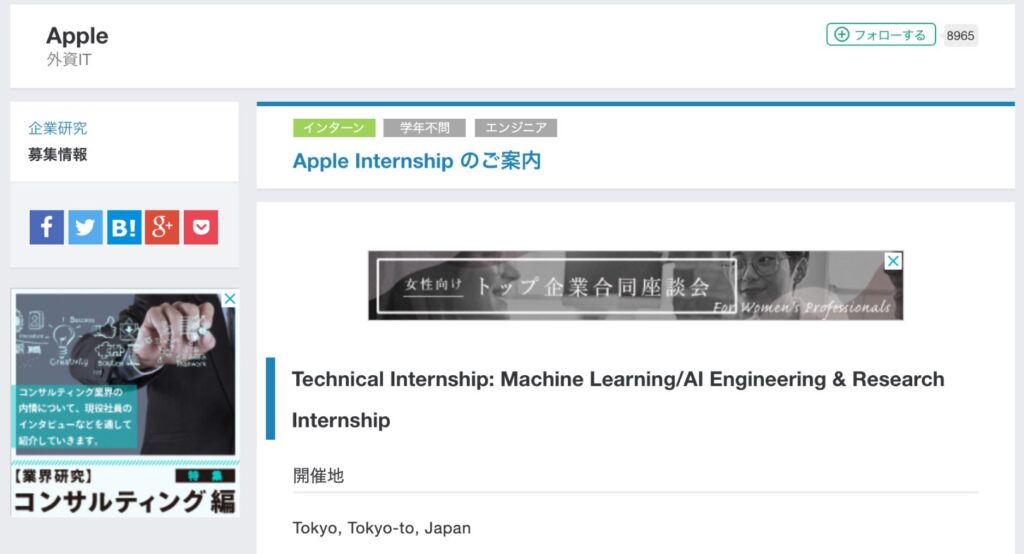This screenshot has width=1024, height=554.
Task: Share via the Google+ icon
Action: click(x=162, y=227)
